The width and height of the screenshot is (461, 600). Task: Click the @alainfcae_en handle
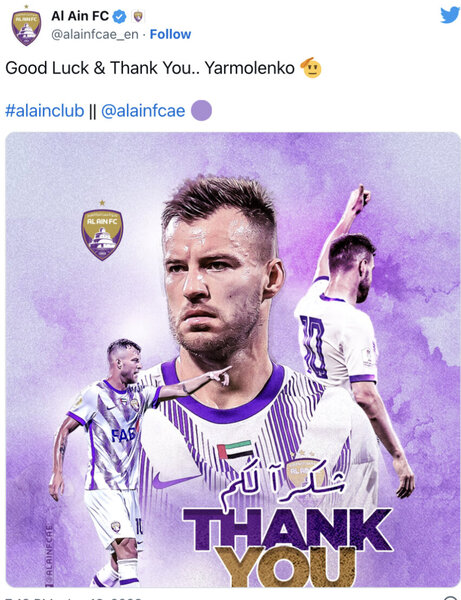[x=95, y=34]
